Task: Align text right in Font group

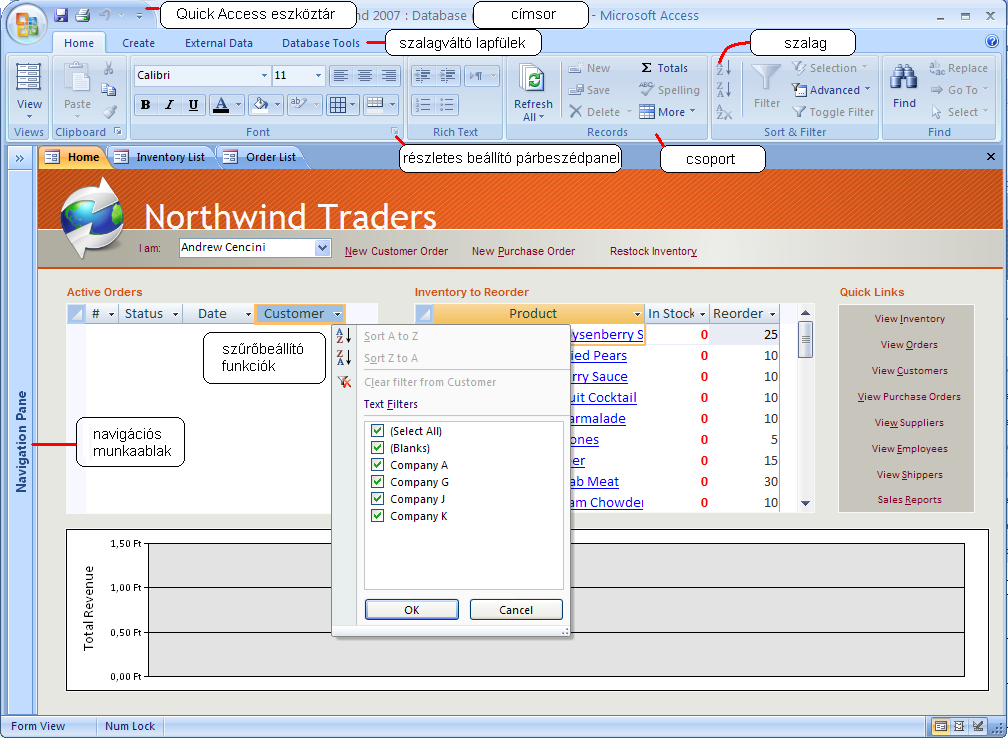Action: tap(388, 75)
